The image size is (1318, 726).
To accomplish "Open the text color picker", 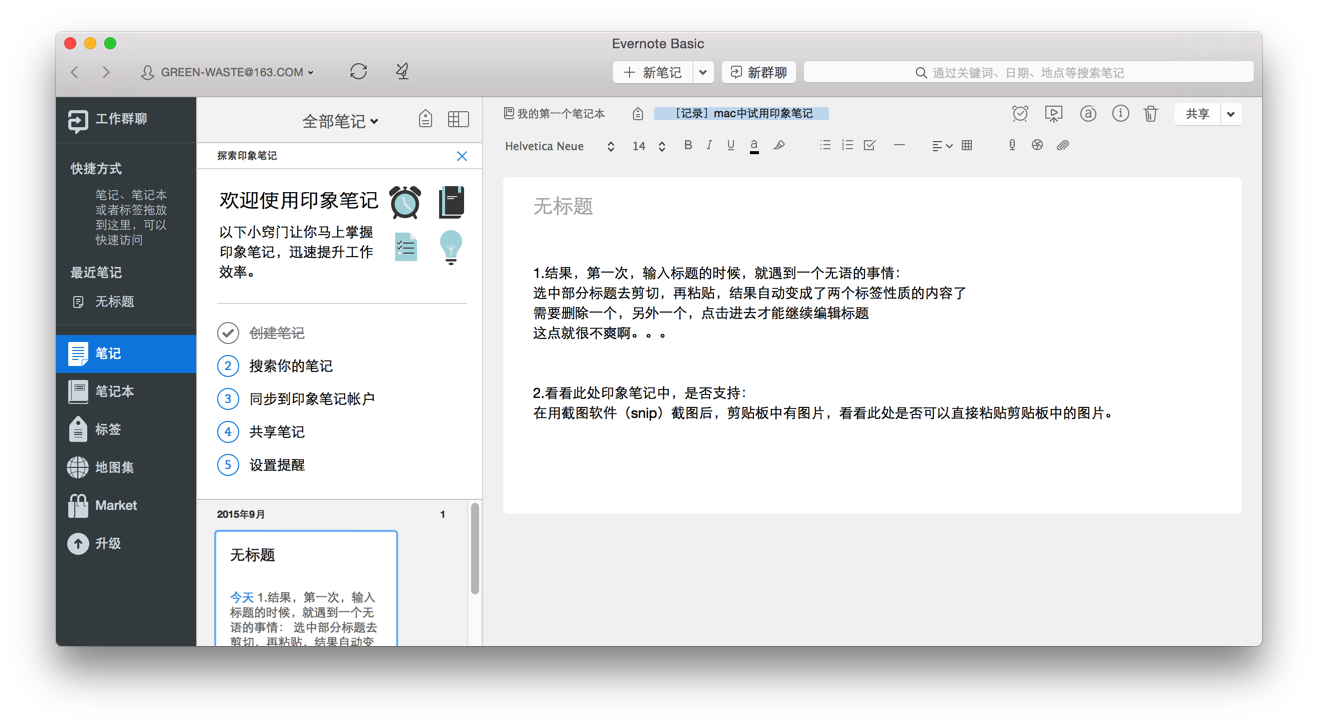I will [754, 146].
